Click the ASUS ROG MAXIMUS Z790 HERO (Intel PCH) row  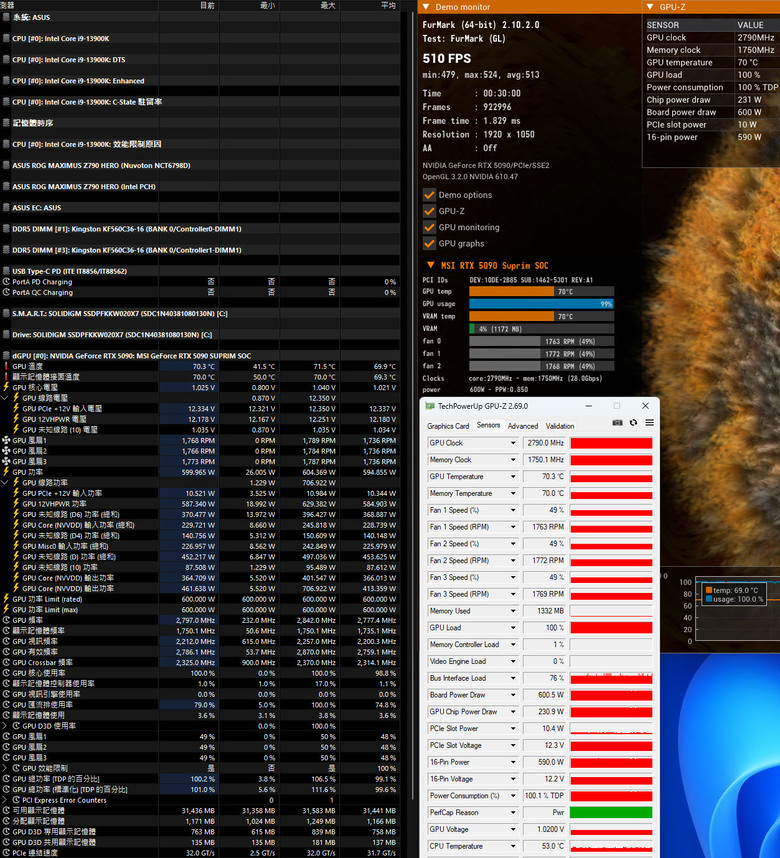tap(200, 187)
